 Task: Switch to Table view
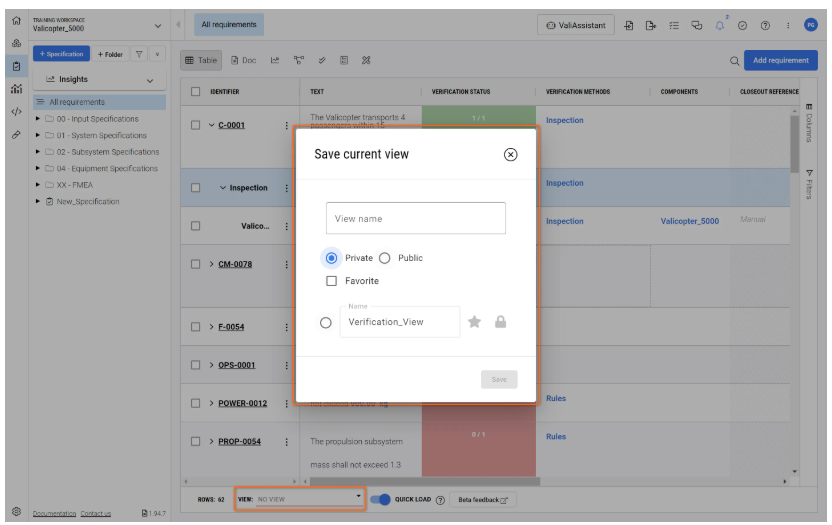201,61
